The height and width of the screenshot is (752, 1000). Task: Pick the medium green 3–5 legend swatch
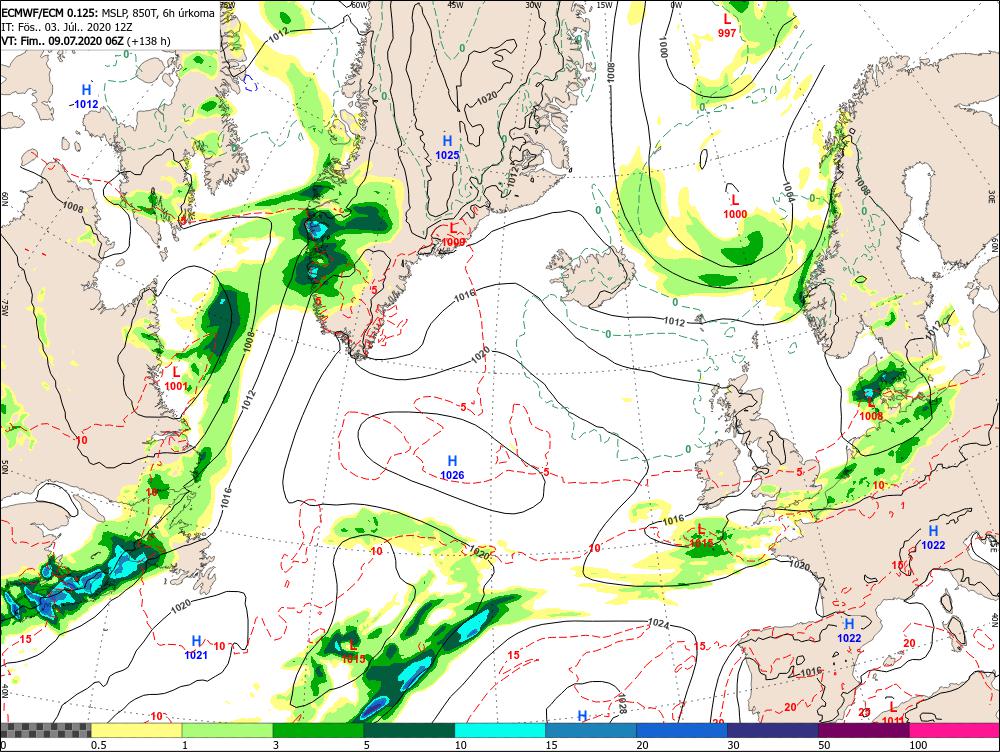click(318, 730)
